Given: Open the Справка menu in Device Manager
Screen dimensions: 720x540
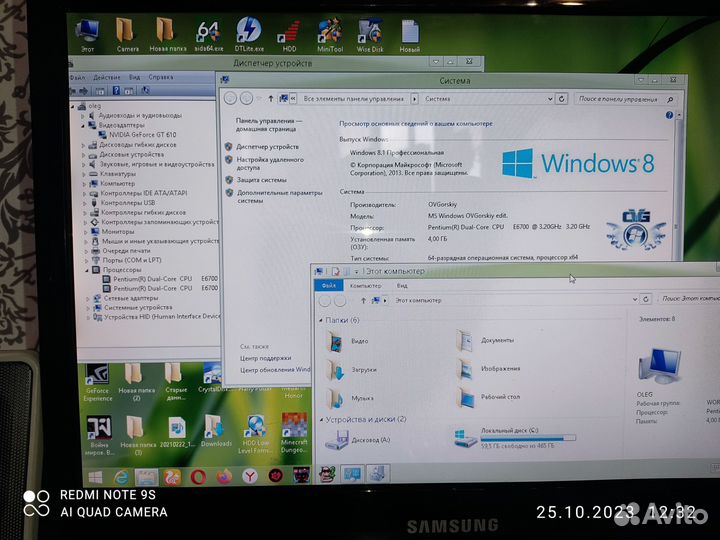Looking at the screenshot, I should [161, 77].
